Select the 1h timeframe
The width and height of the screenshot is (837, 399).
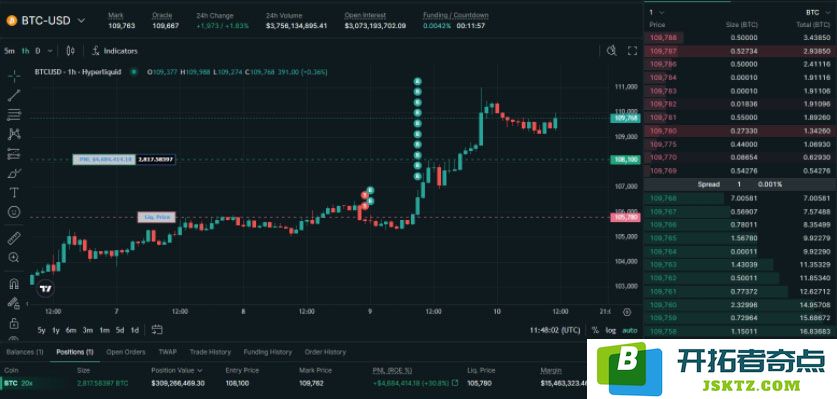click(x=26, y=51)
